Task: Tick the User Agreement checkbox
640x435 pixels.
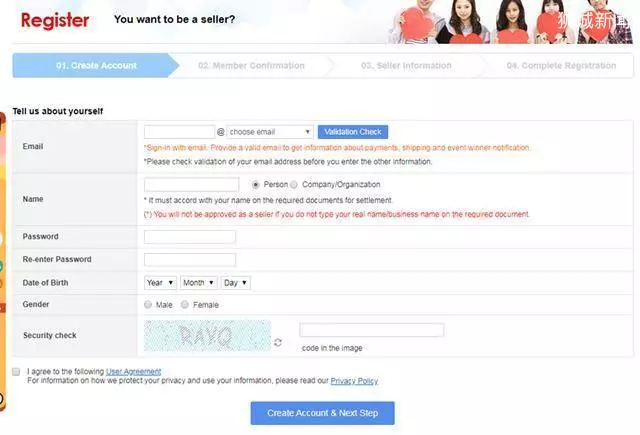Action: [x=16, y=371]
